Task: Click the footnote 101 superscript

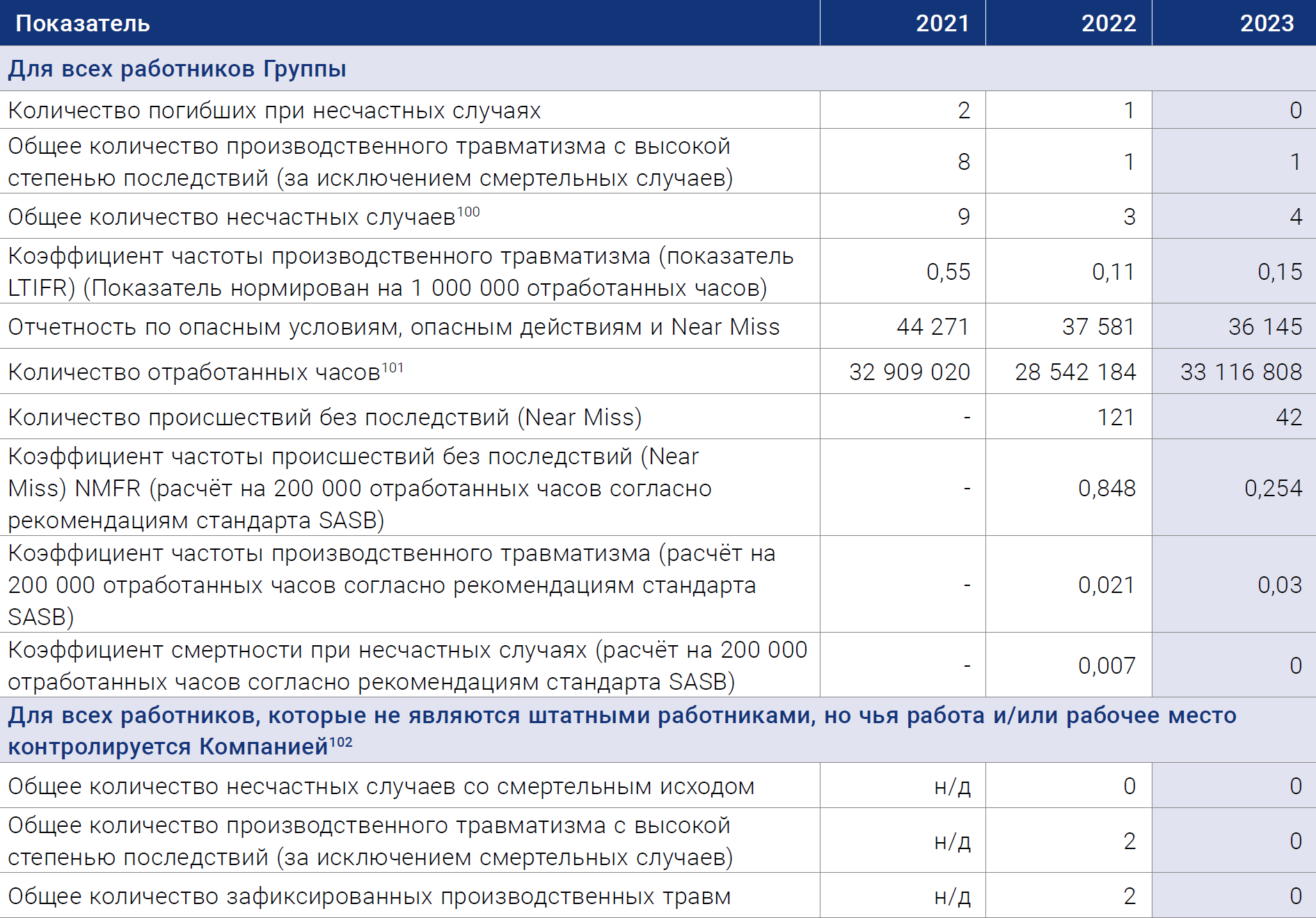Action: click(393, 367)
